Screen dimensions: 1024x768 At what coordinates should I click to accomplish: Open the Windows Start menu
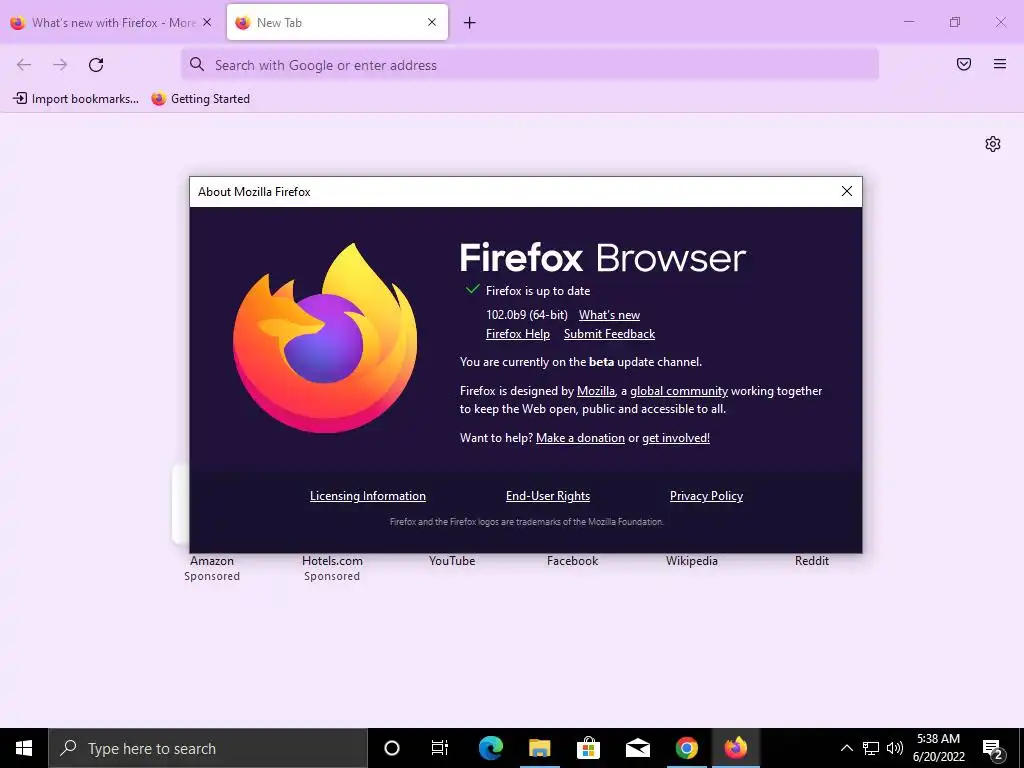pyautogui.click(x=24, y=748)
